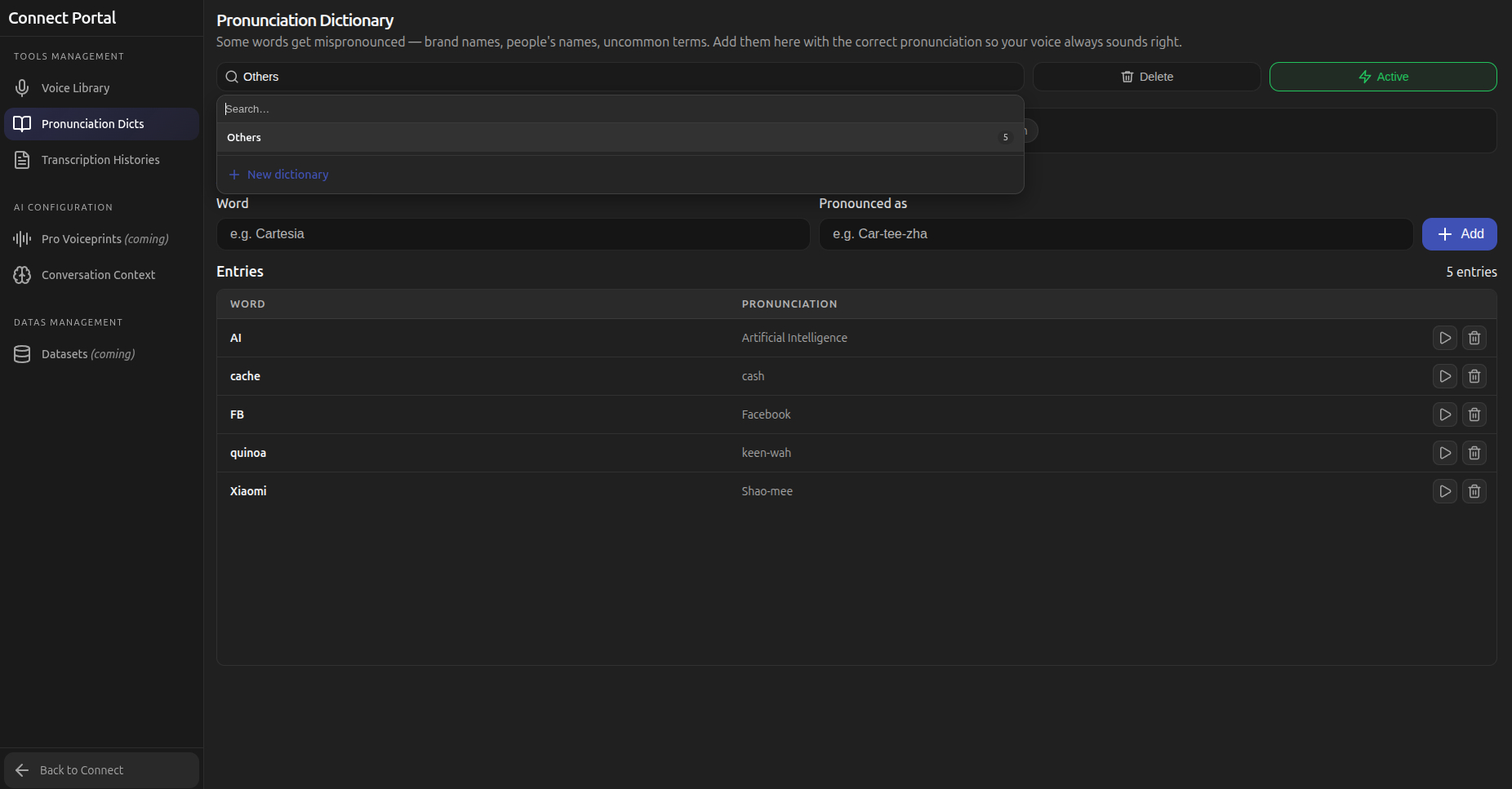The width and height of the screenshot is (1512, 789).
Task: Play pronunciation for AI entry
Action: 1444,338
